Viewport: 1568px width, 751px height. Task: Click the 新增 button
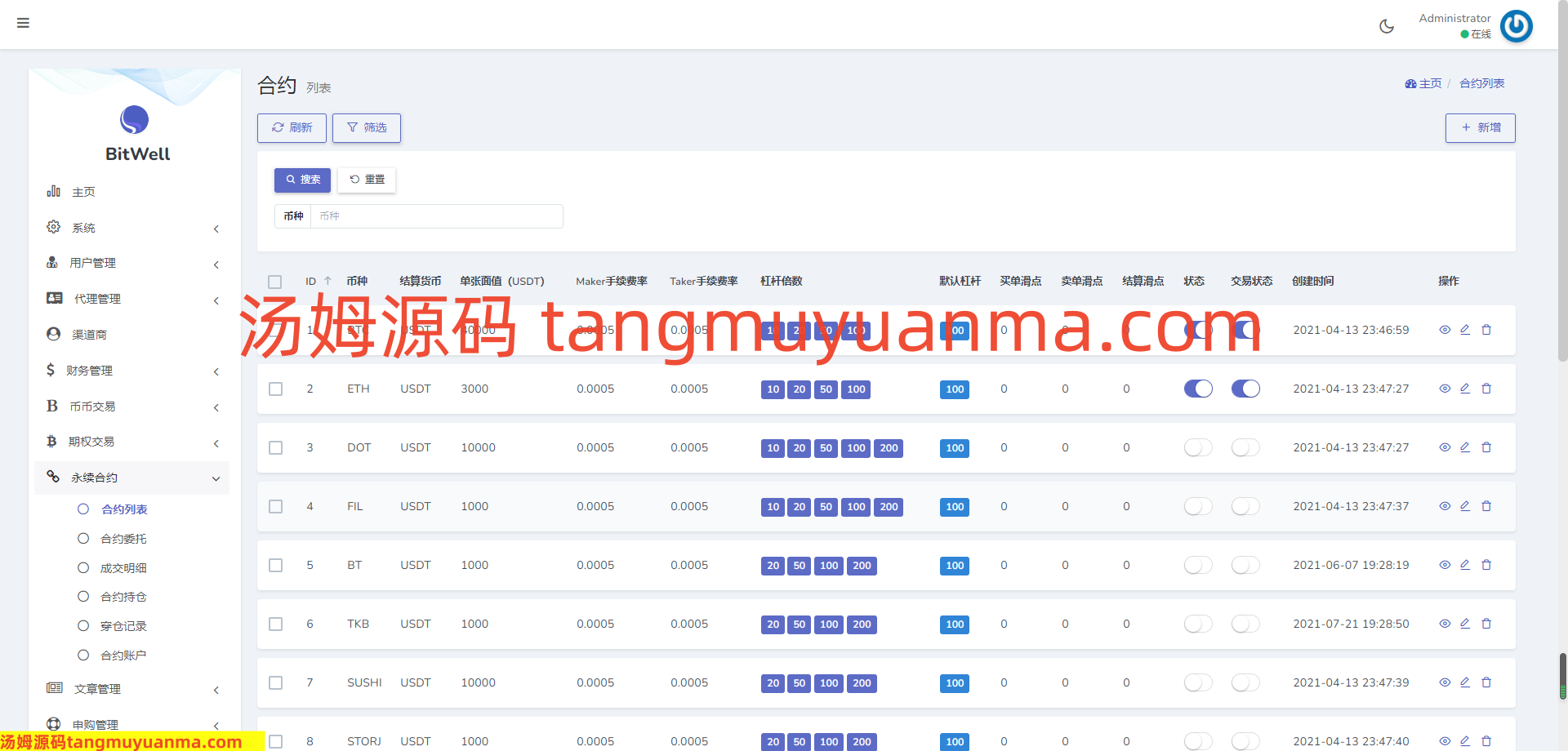pos(1480,128)
